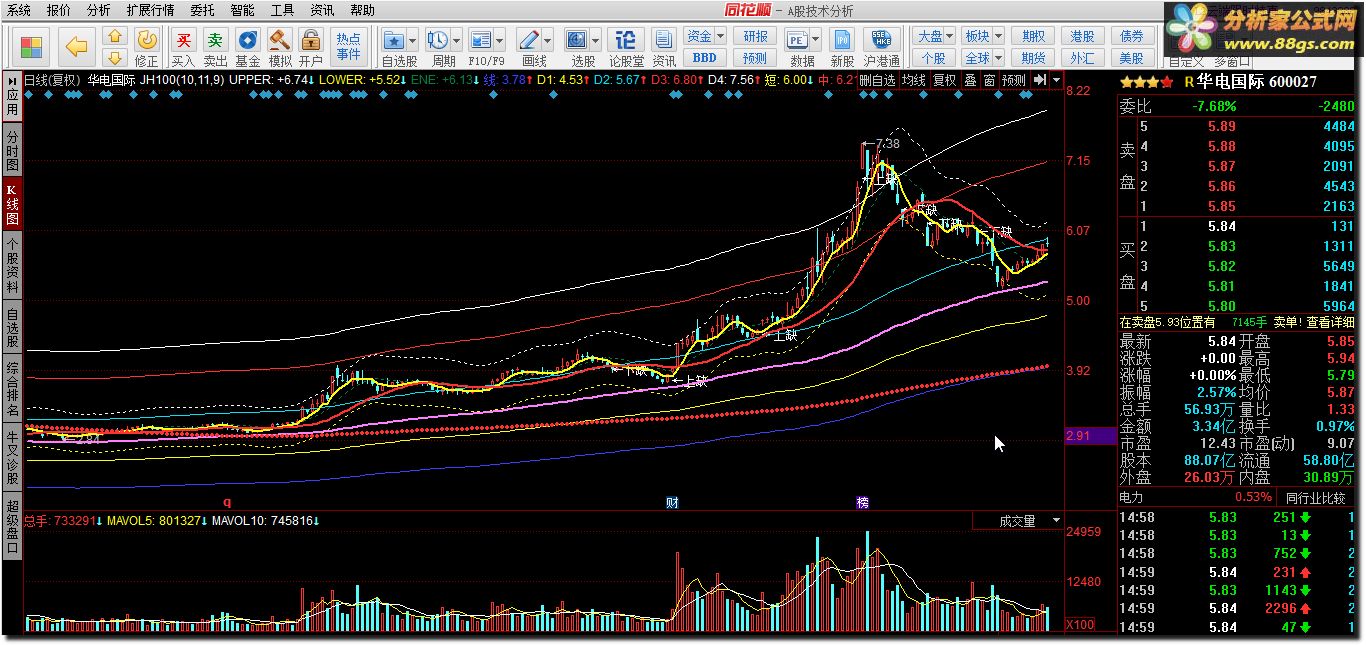This screenshot has height=645, width=1366.
Task: Expand the F10/F9 dropdown arrow
Action: click(x=500, y=40)
